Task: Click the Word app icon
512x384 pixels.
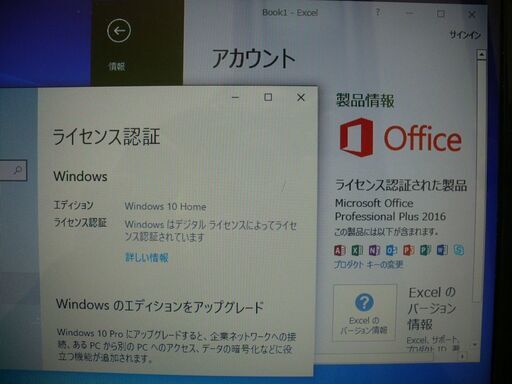Action: 442,250
